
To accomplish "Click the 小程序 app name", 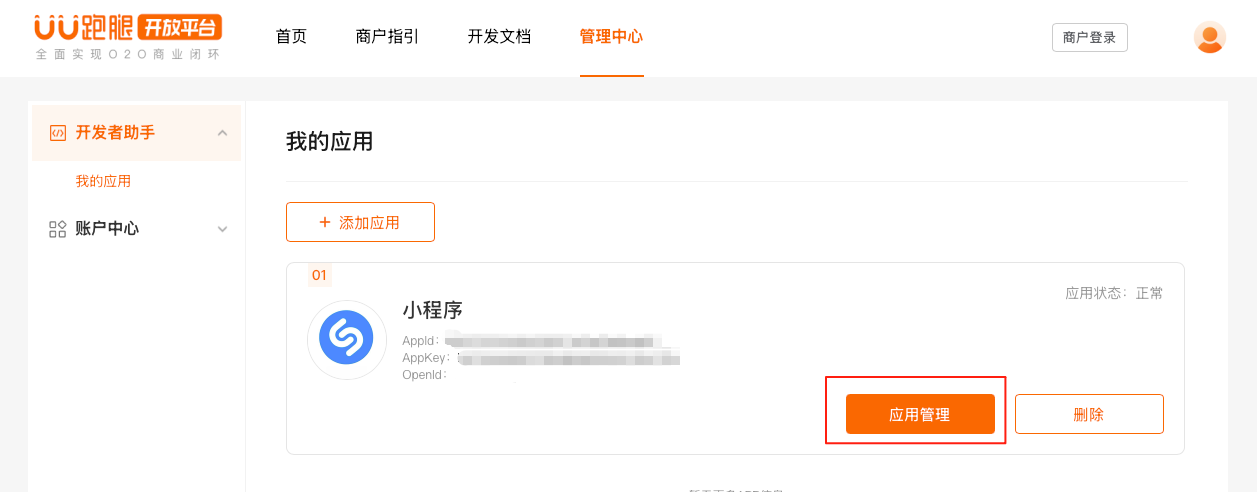I will pyautogui.click(x=432, y=310).
